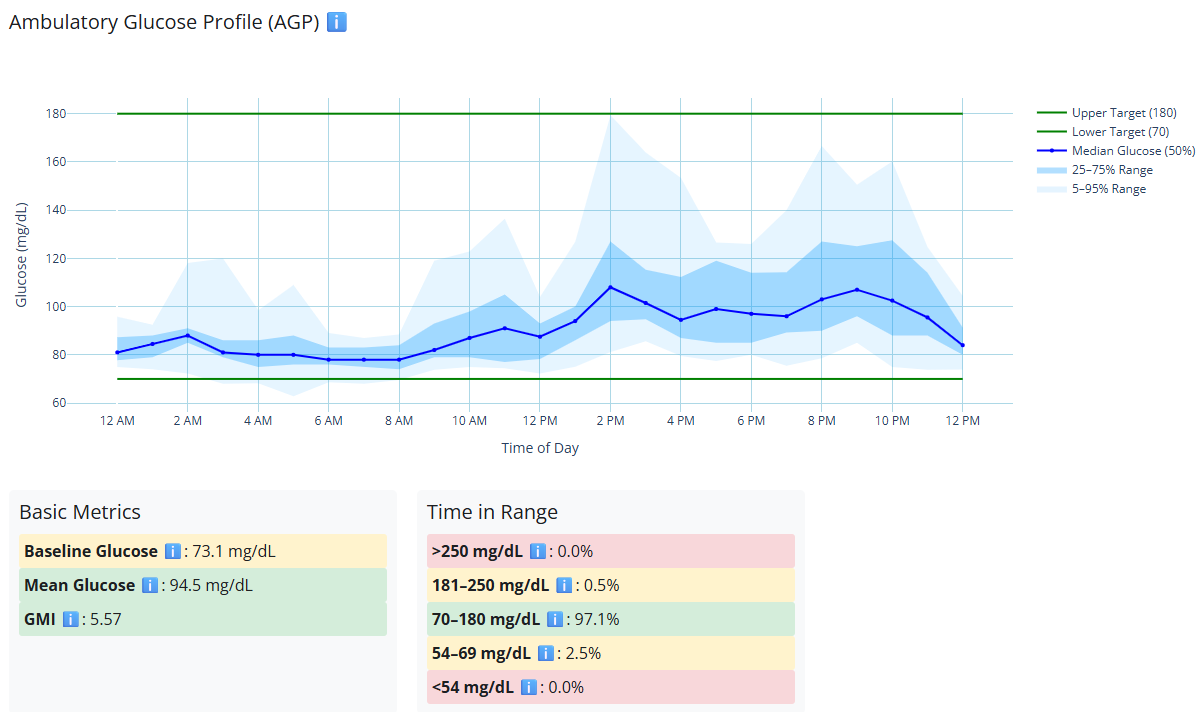Click the 181–250 mg/dL info icon

[563, 585]
